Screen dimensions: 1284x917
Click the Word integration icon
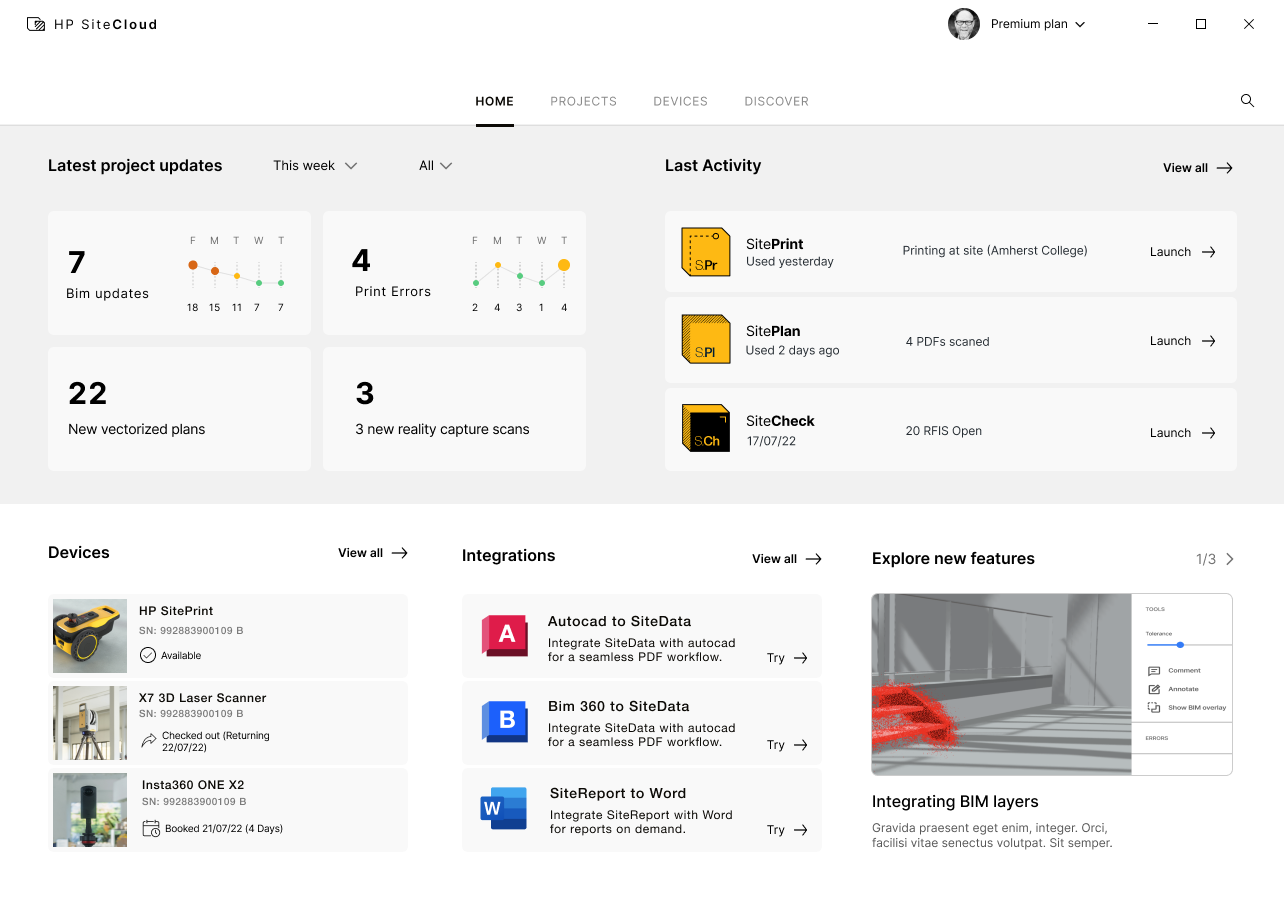[504, 808]
